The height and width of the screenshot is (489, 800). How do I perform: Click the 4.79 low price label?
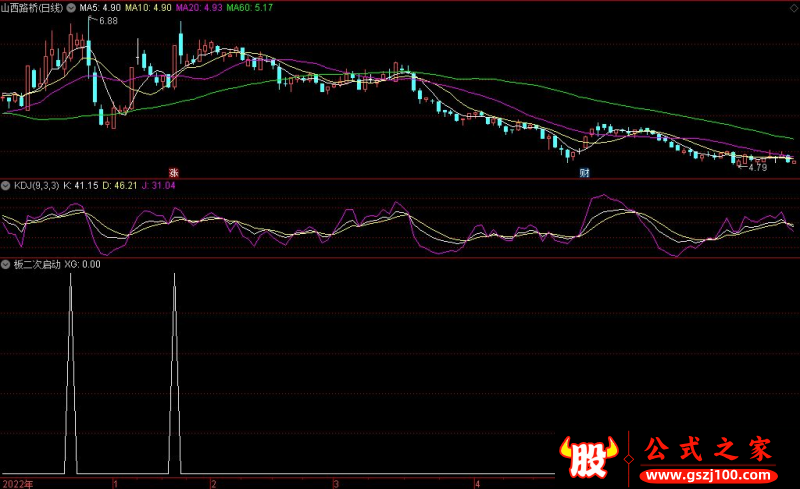755,167
